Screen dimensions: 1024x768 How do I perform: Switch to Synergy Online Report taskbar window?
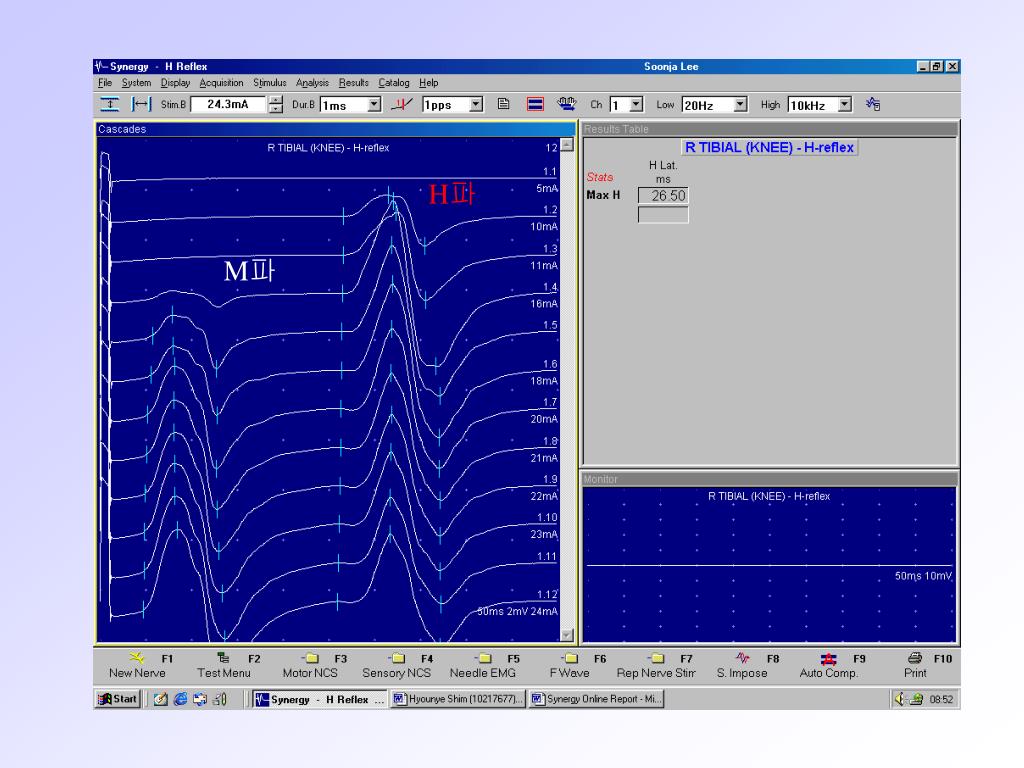[x=596, y=699]
